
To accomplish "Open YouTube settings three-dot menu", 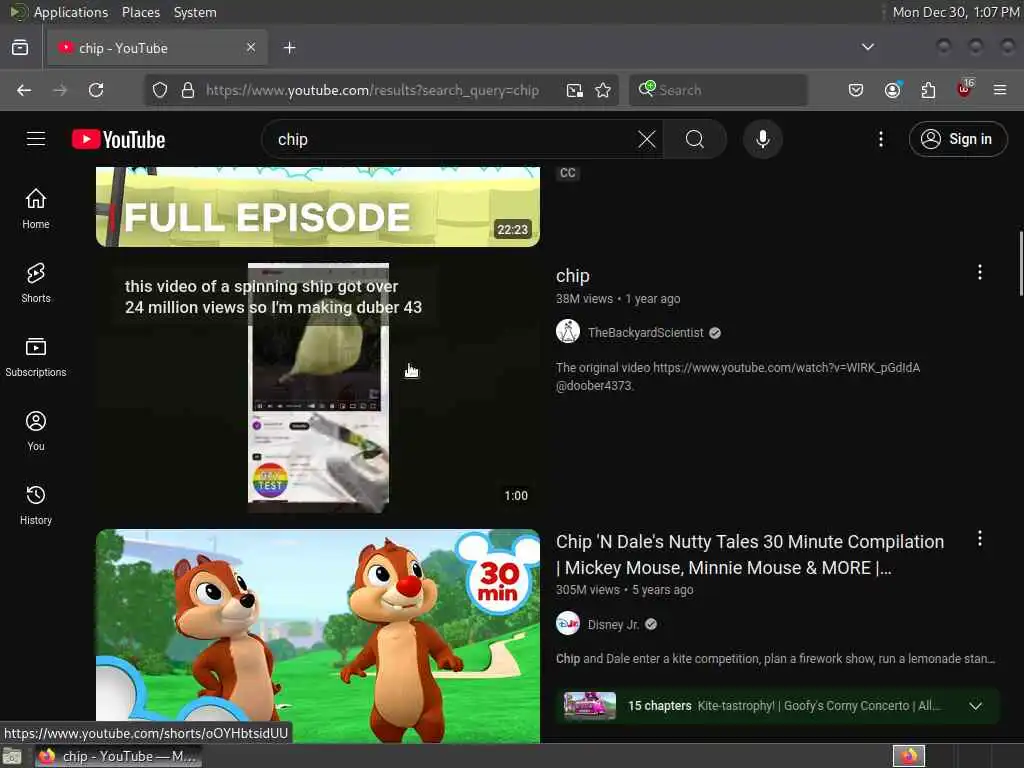I will pyautogui.click(x=881, y=139).
